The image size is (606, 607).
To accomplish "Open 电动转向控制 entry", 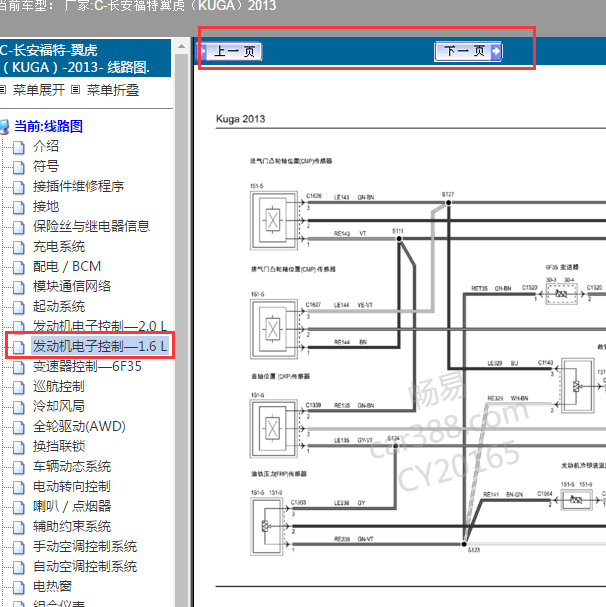I will coord(72,487).
